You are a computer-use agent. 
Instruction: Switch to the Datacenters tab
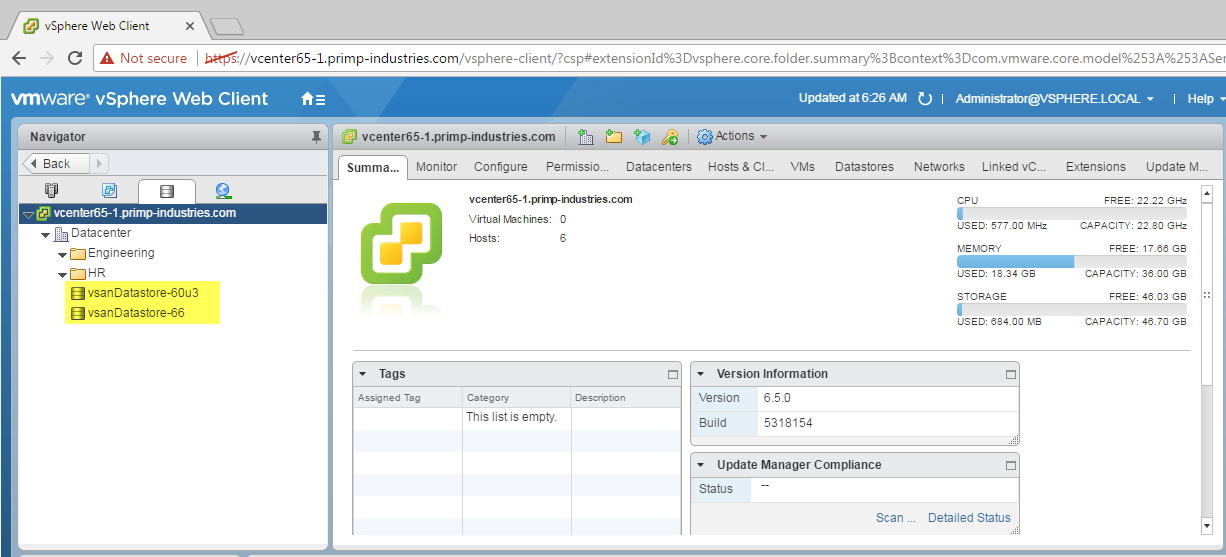[x=659, y=167]
